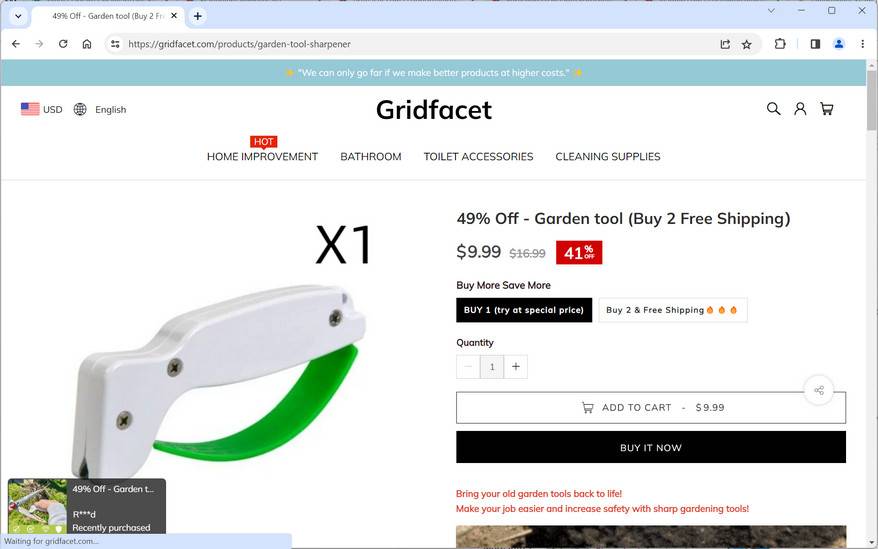Screen dimensions: 878x549
Task: Increase quantity with the plus button
Action: click(516, 366)
